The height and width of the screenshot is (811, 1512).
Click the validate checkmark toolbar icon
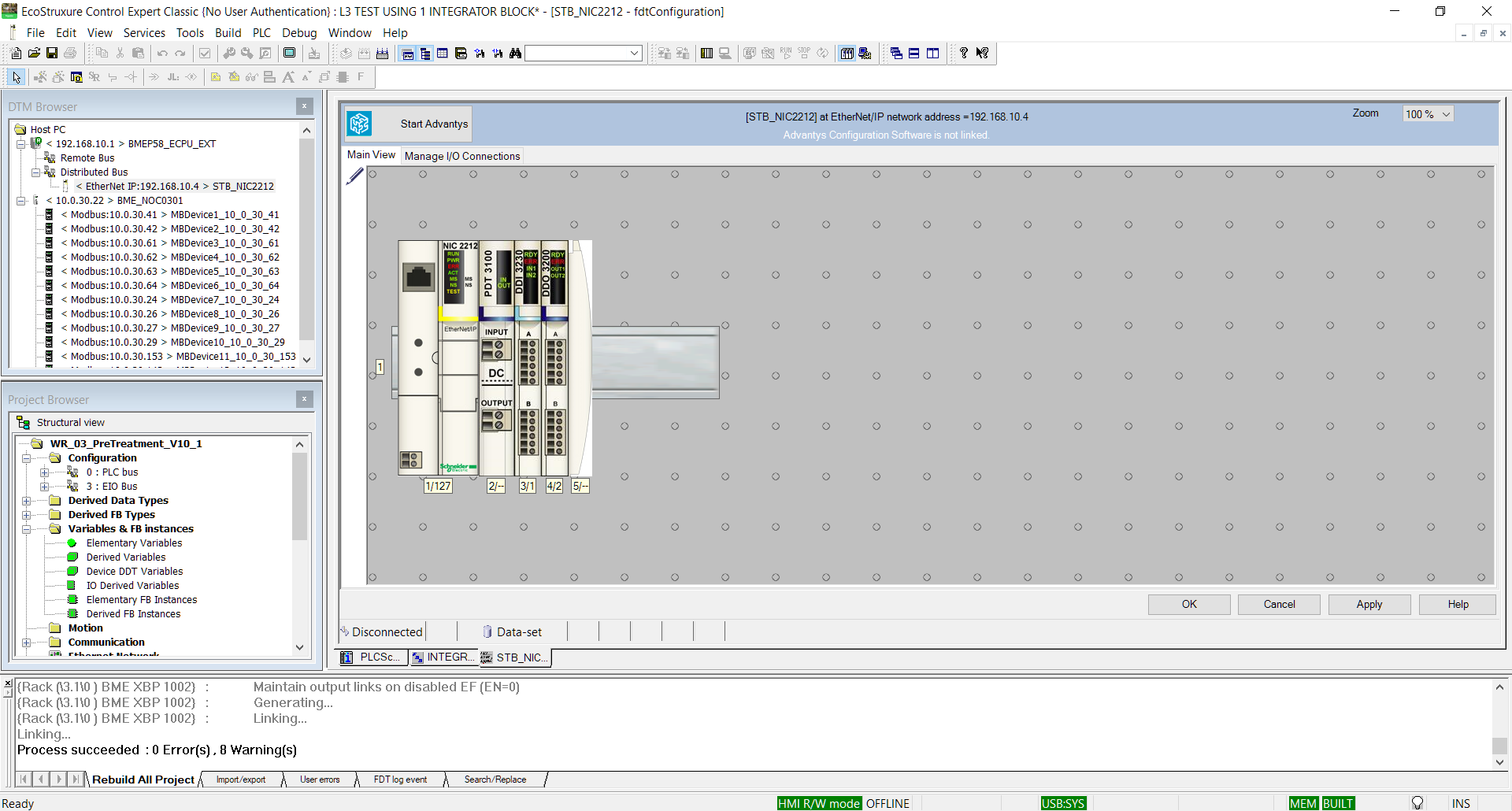click(x=205, y=54)
